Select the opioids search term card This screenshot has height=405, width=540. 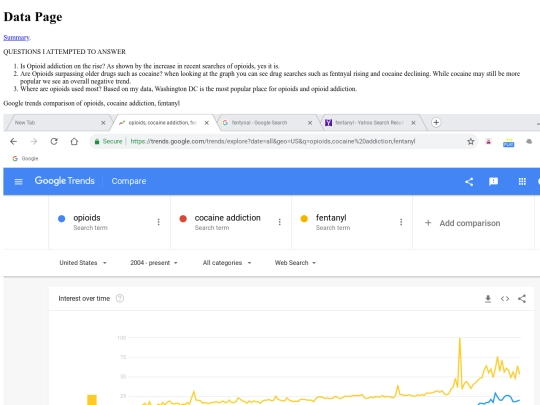(110, 222)
